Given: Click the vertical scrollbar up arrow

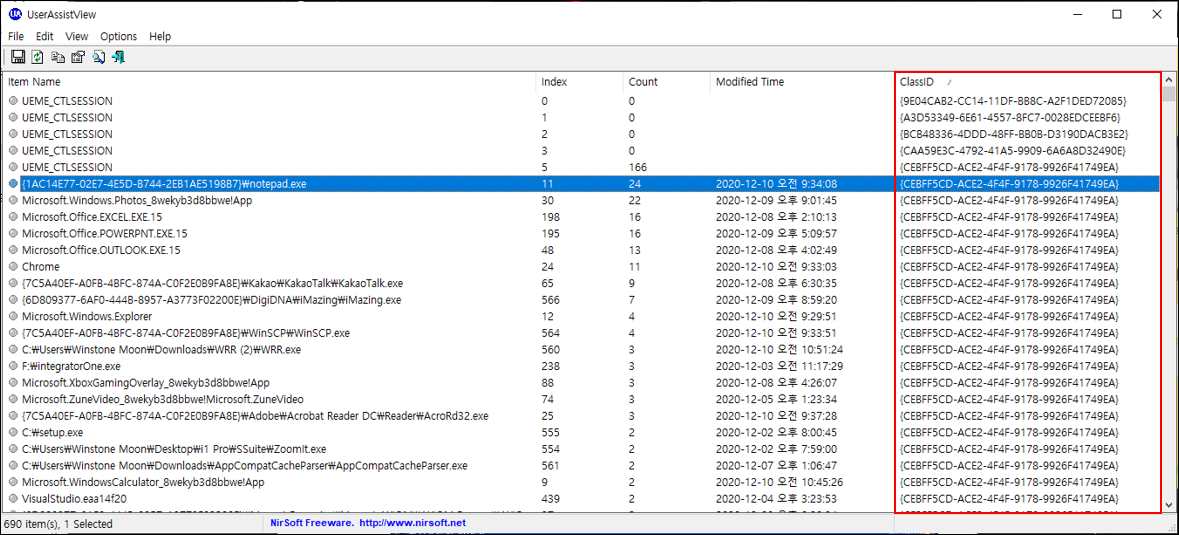Looking at the screenshot, I should pyautogui.click(x=1169, y=80).
